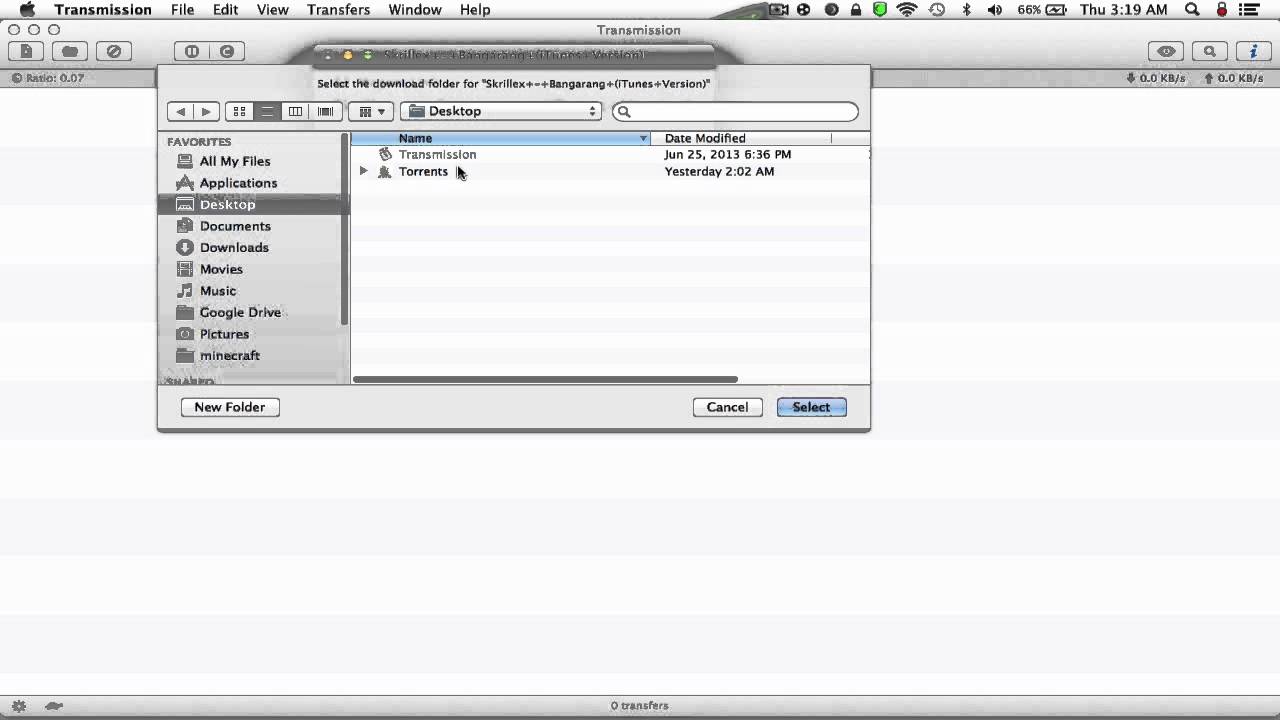Select Documents in sidebar
The image size is (1280, 720).
pos(235,226)
